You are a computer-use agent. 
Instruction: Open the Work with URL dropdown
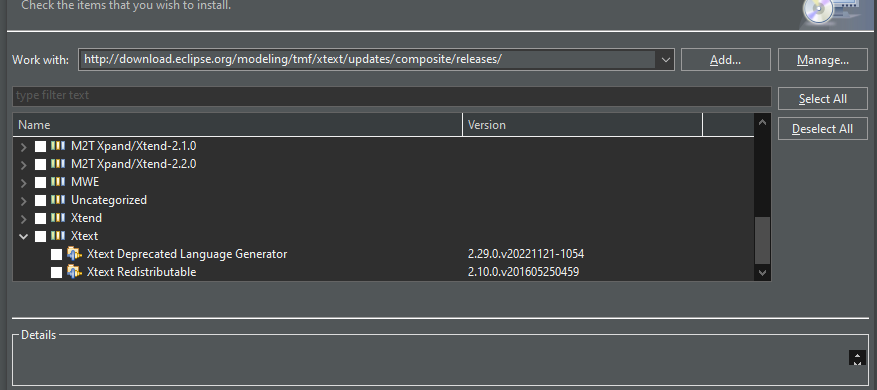tap(666, 60)
